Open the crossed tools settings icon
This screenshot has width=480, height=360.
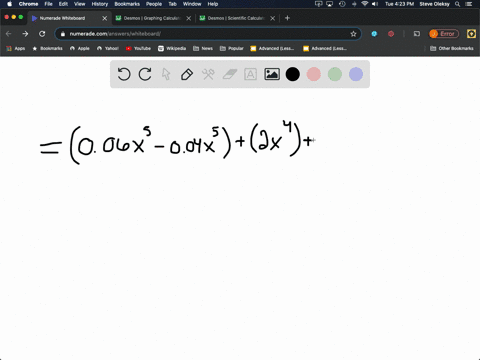208,74
